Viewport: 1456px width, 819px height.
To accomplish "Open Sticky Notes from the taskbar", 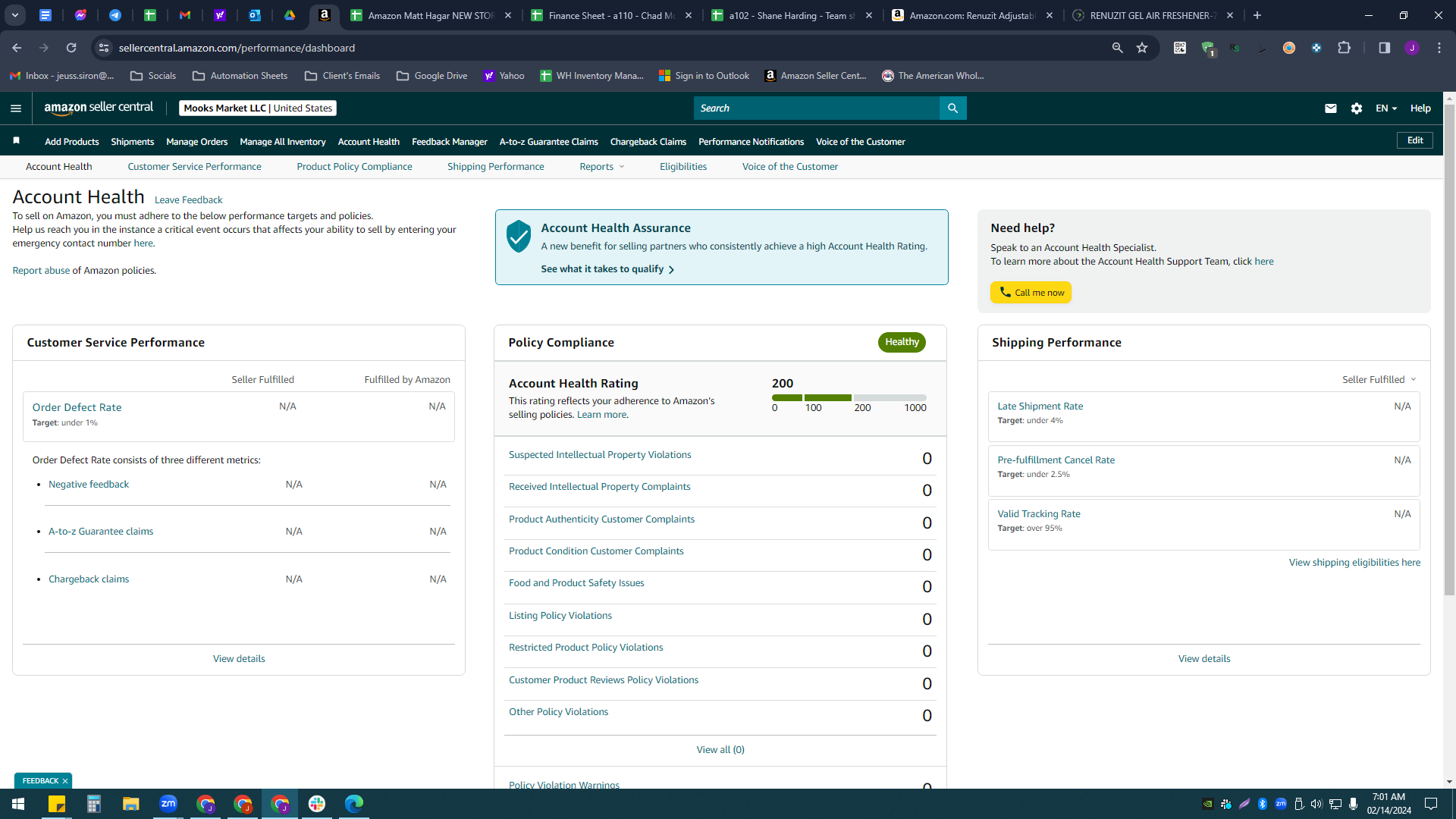I will [57, 804].
